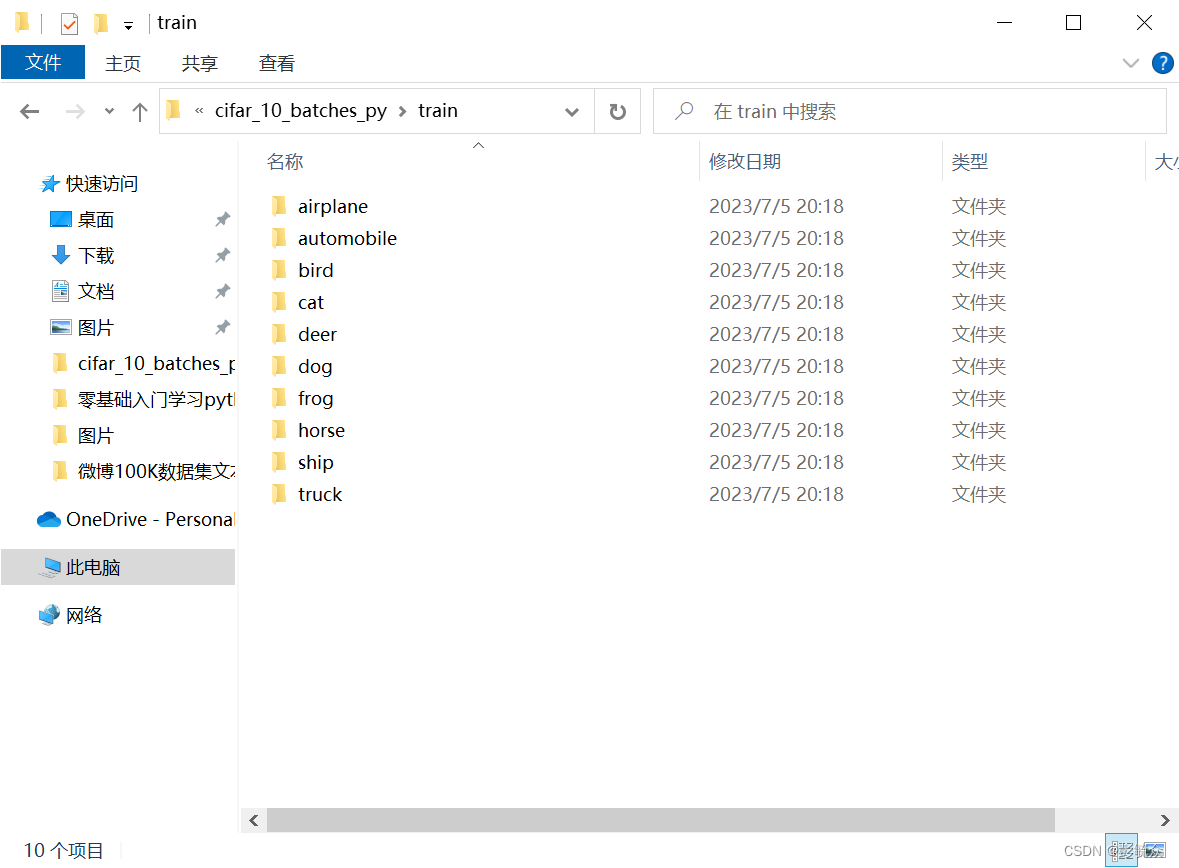Select 图片 in quick access
This screenshot has width=1179, height=868.
click(x=97, y=327)
